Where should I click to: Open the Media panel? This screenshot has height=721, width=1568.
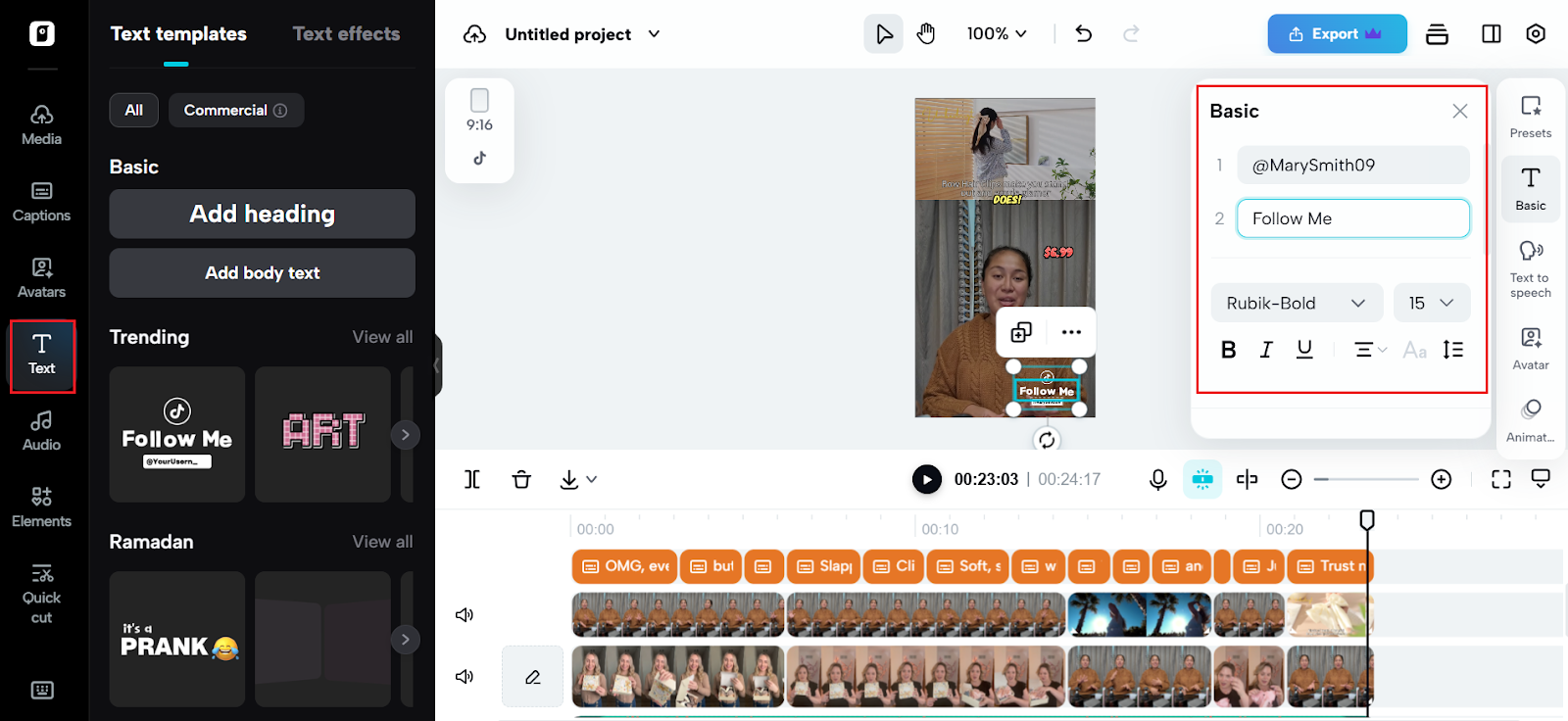(x=41, y=125)
